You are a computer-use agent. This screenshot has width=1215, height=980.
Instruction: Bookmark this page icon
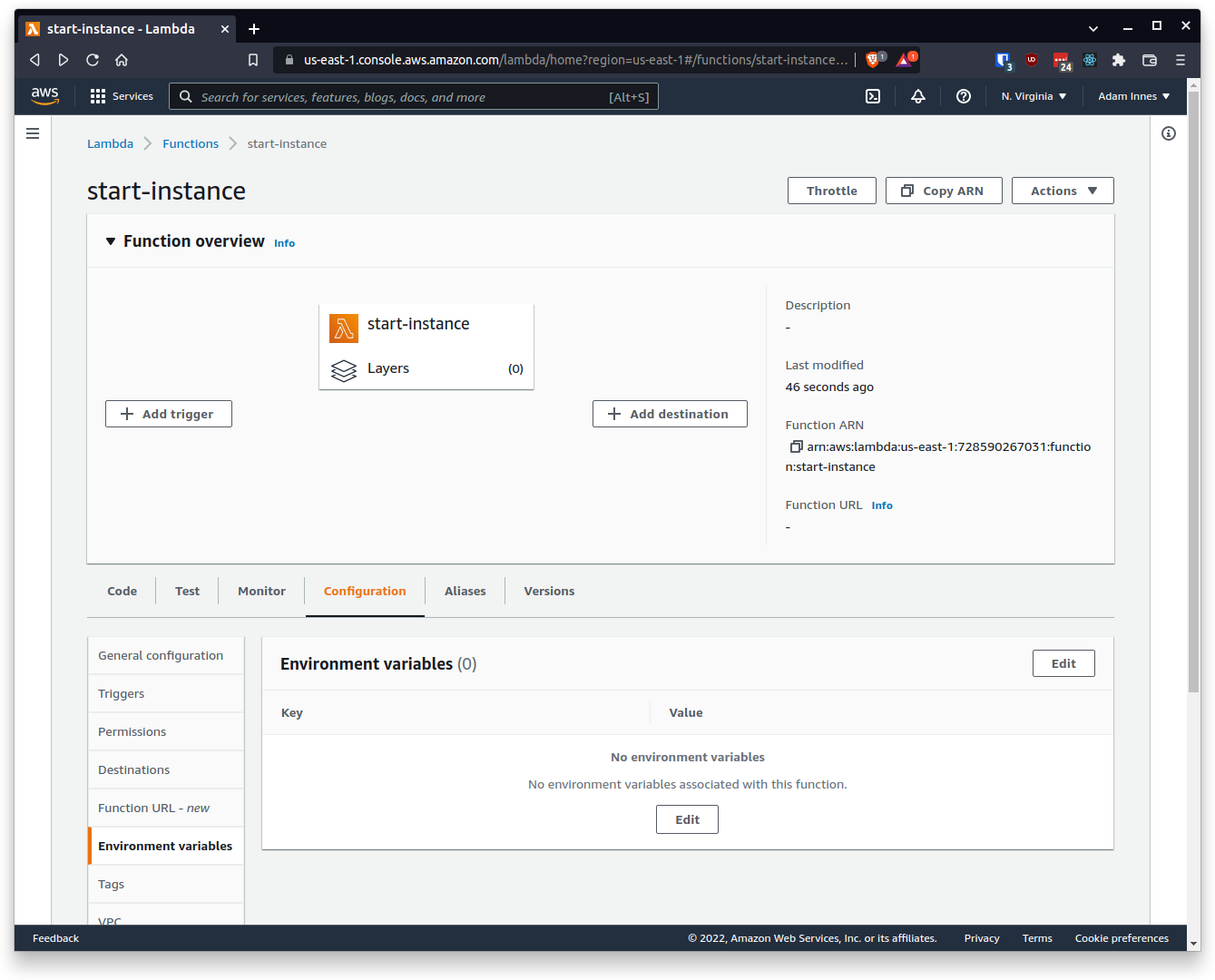253,60
